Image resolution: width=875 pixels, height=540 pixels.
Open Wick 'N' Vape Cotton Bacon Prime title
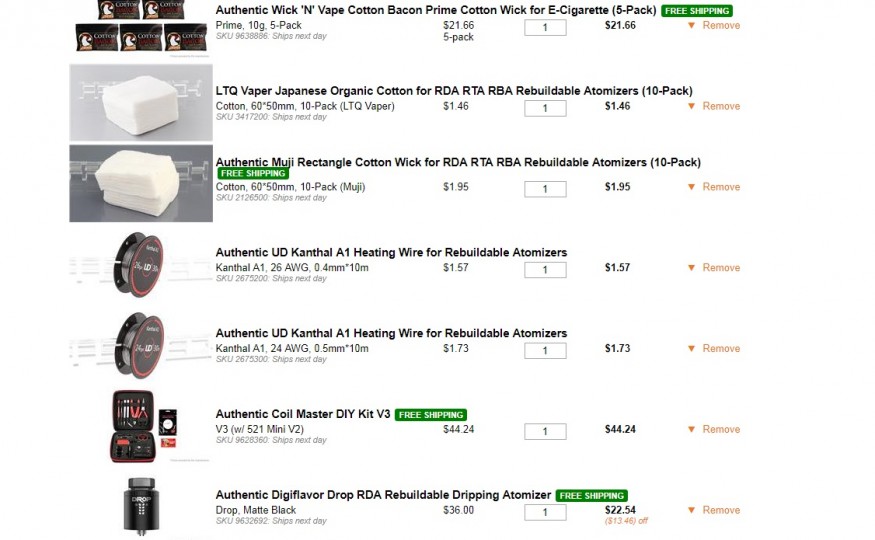(x=436, y=10)
